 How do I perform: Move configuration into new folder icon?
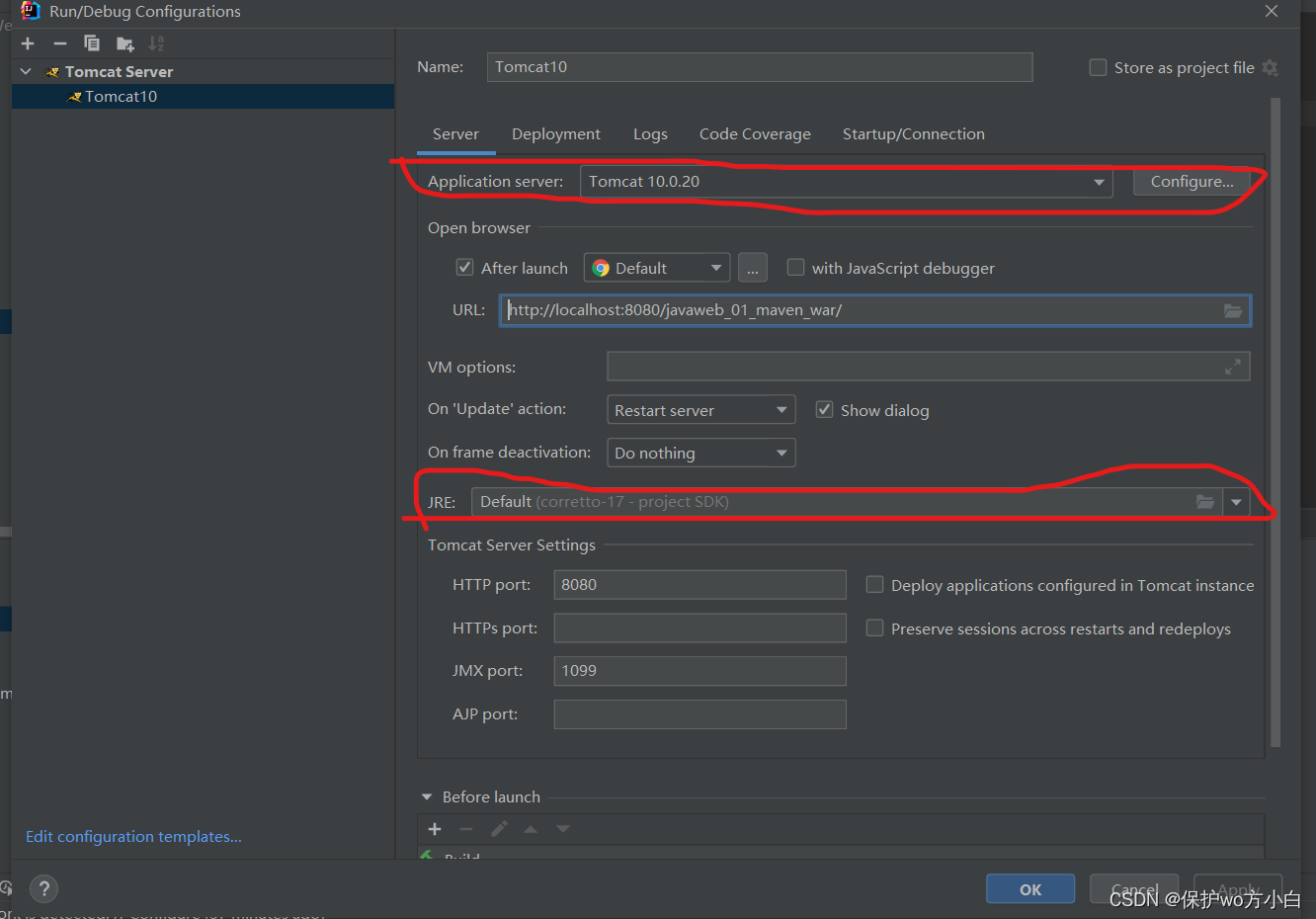(124, 43)
